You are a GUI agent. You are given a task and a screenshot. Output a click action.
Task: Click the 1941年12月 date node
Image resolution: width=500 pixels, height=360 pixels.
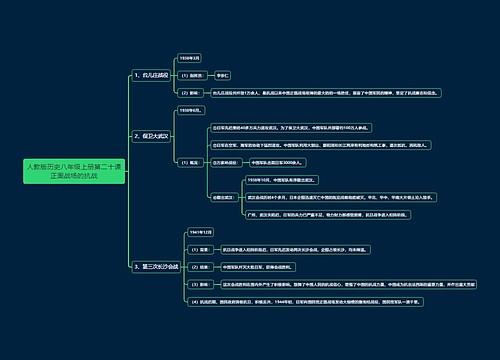click(x=200, y=232)
